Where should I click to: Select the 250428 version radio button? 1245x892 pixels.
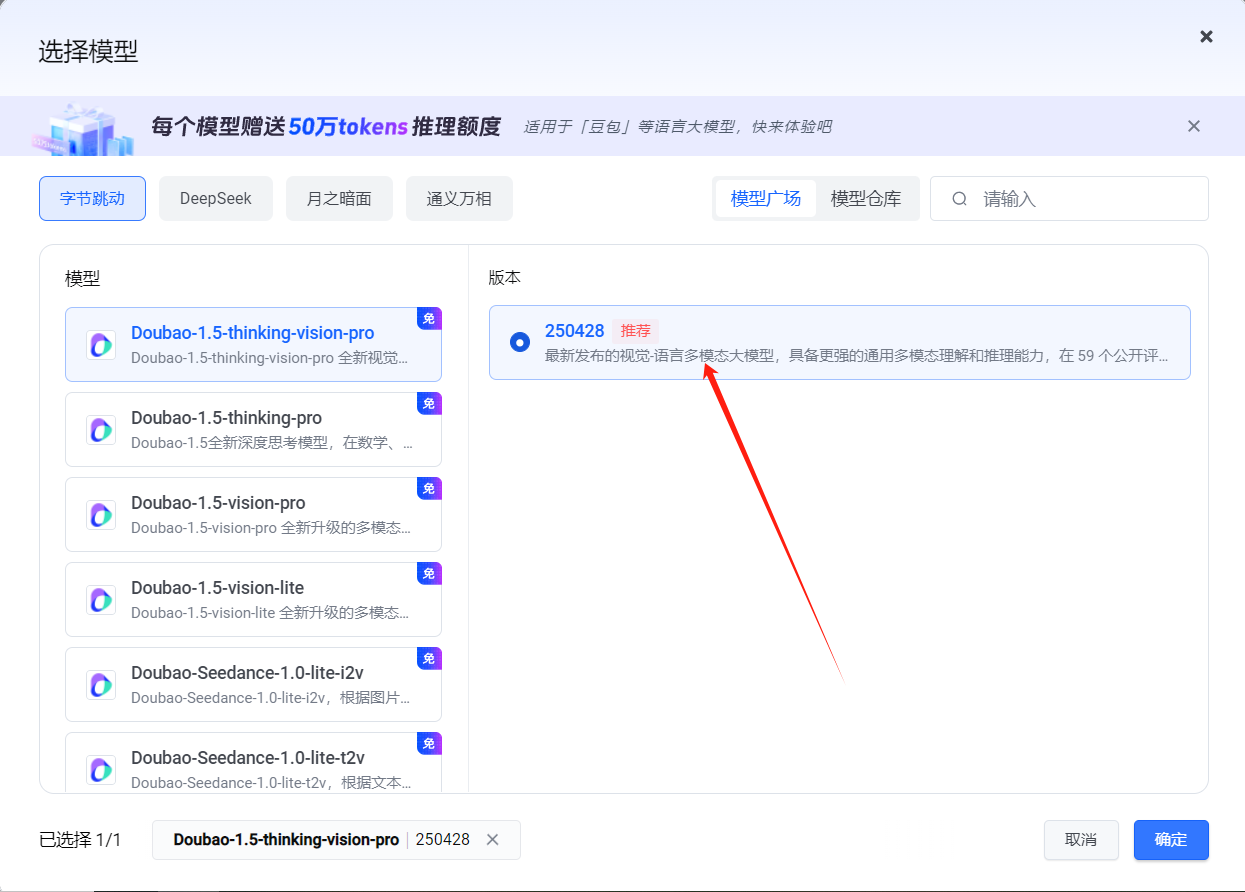(x=519, y=342)
